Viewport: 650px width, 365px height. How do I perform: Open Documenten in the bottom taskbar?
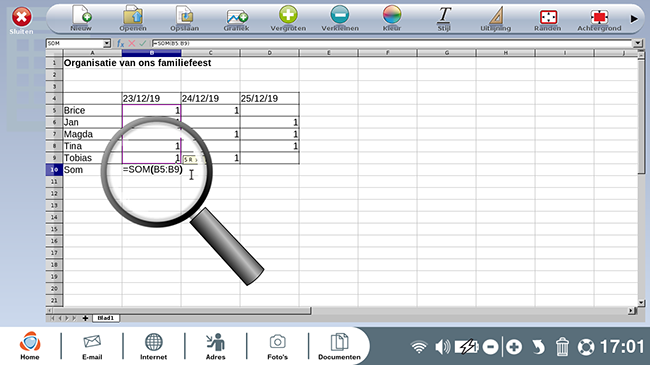(339, 347)
